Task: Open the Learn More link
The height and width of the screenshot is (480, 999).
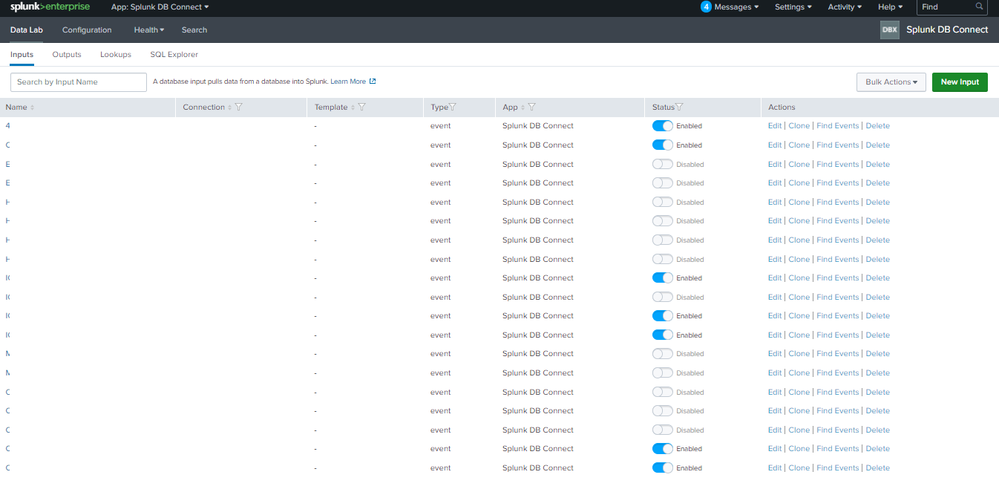Action: click(x=348, y=82)
